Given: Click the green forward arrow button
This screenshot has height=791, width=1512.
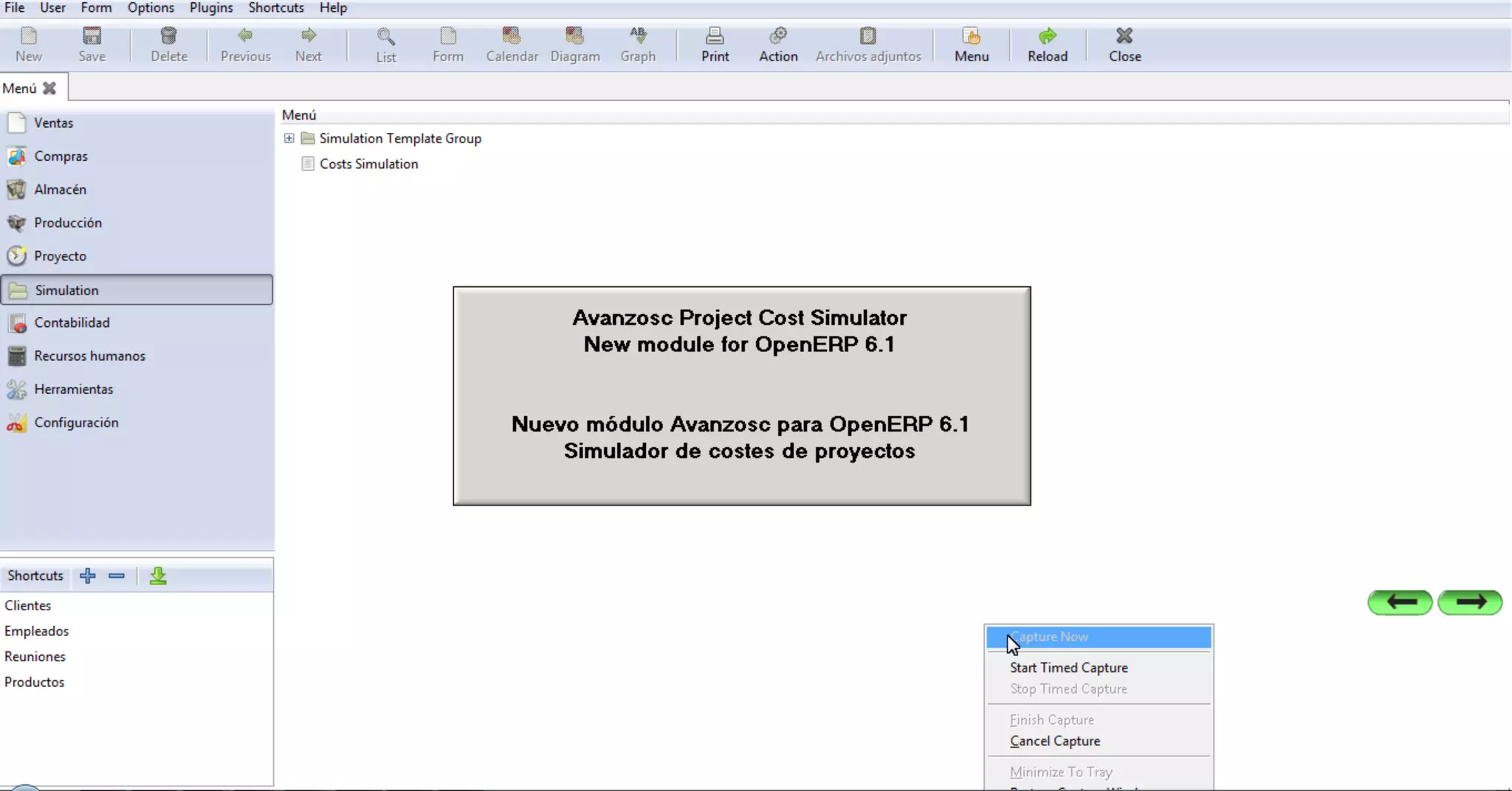Looking at the screenshot, I should coord(1470,602).
